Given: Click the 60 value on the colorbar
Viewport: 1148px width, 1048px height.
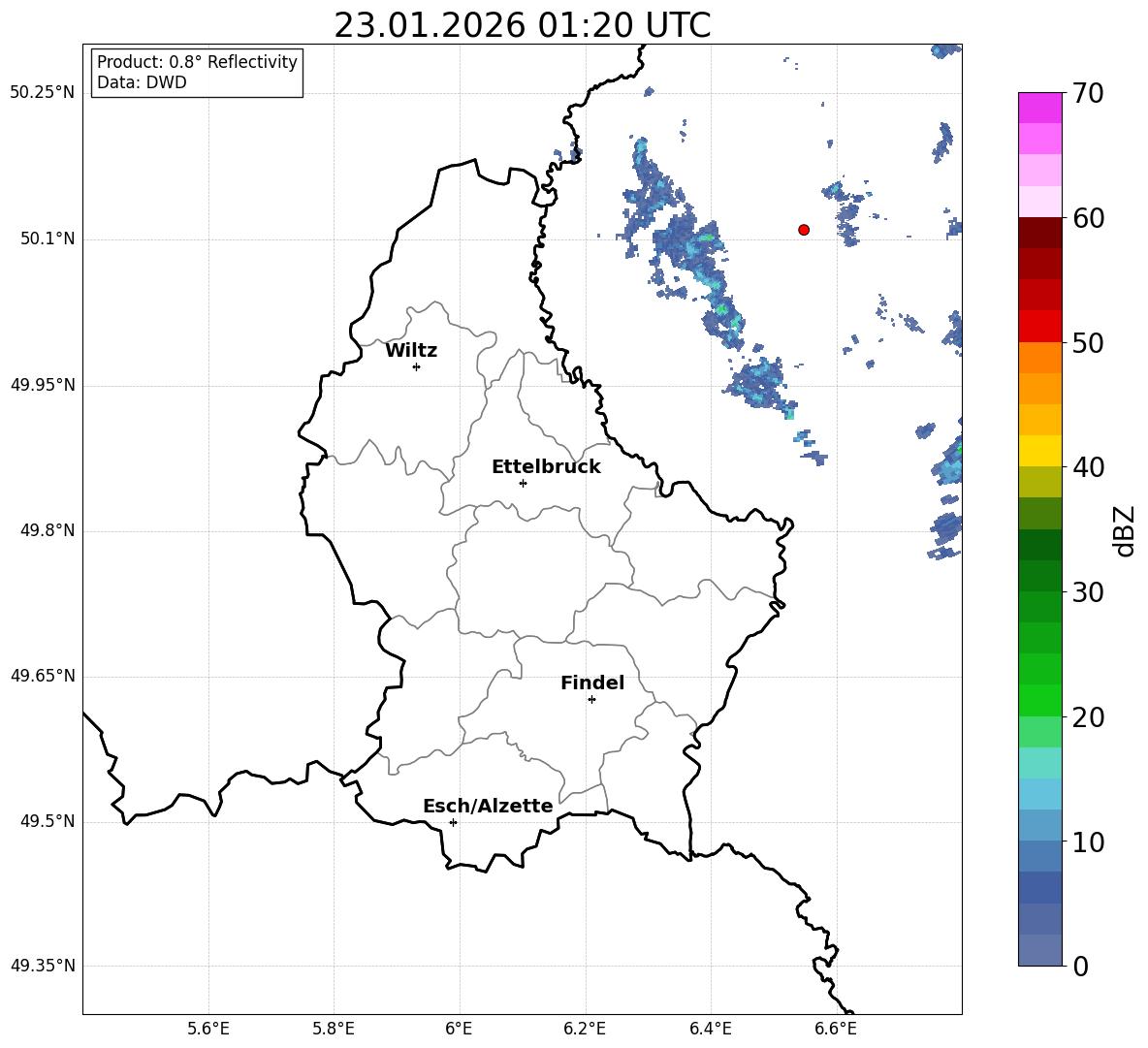Looking at the screenshot, I should pos(1088,218).
